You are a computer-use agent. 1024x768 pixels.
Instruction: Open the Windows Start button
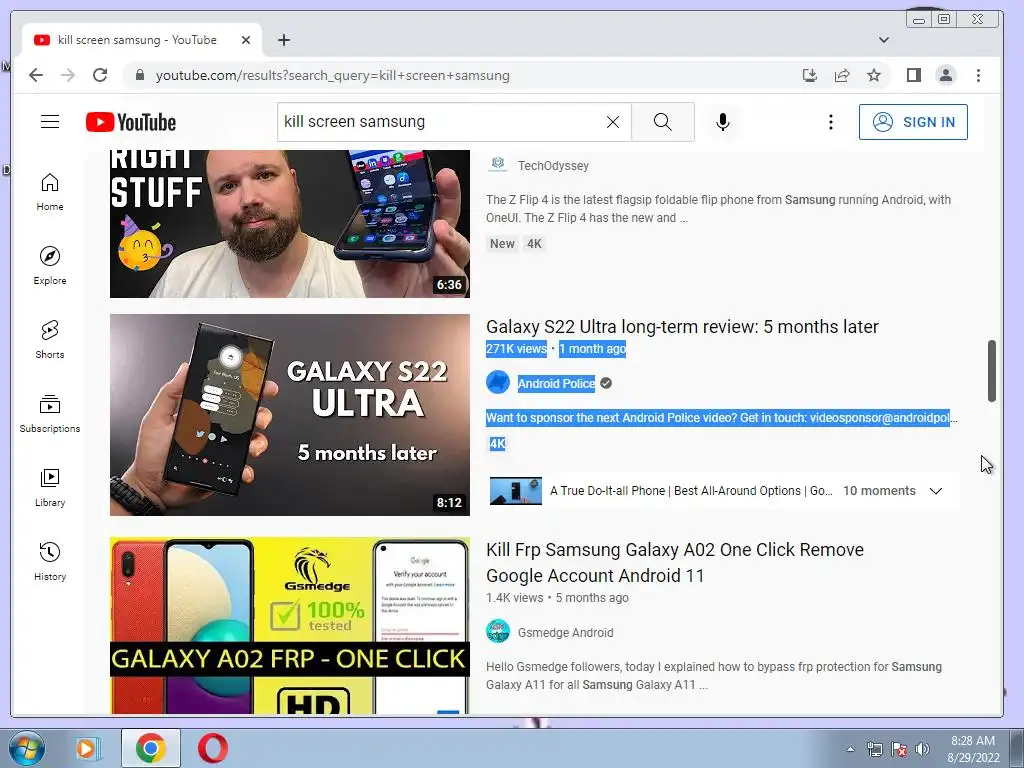27,748
